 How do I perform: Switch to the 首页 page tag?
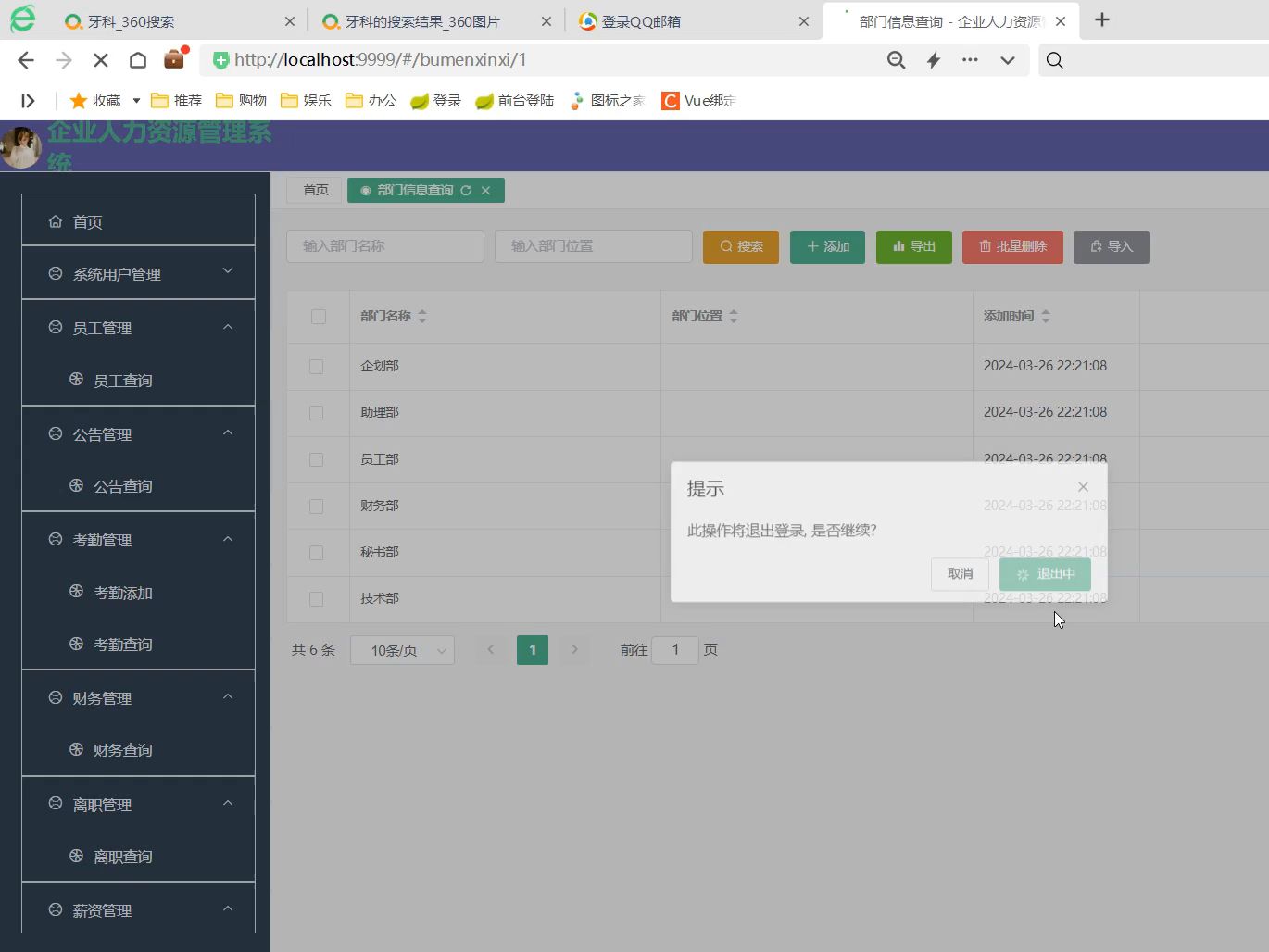[x=315, y=190]
